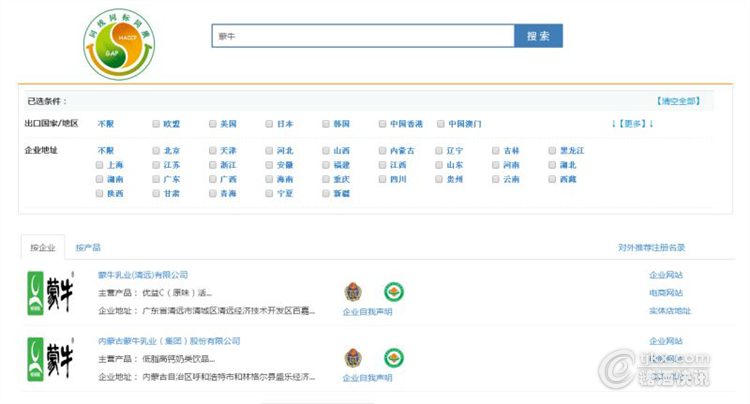Check the 陕西 address checkbox

99,194
